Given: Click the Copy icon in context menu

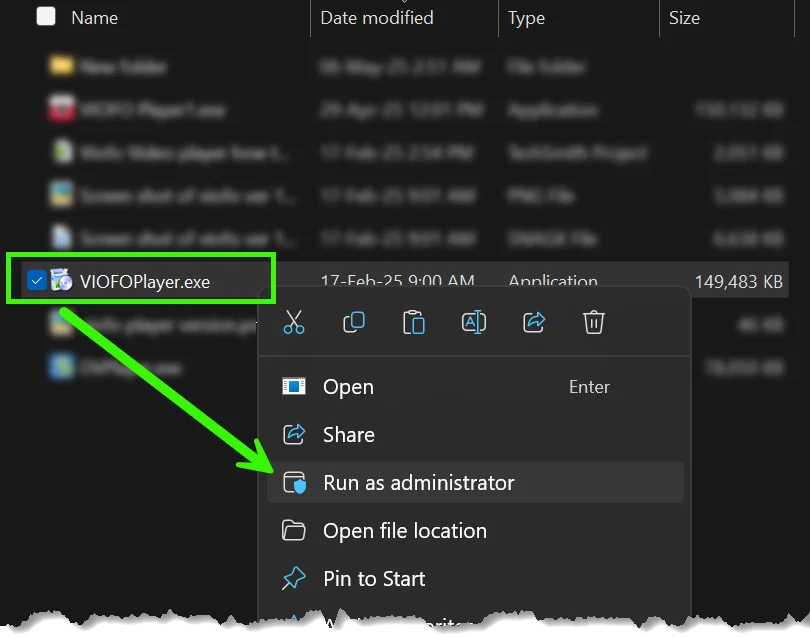Looking at the screenshot, I should click(x=354, y=322).
